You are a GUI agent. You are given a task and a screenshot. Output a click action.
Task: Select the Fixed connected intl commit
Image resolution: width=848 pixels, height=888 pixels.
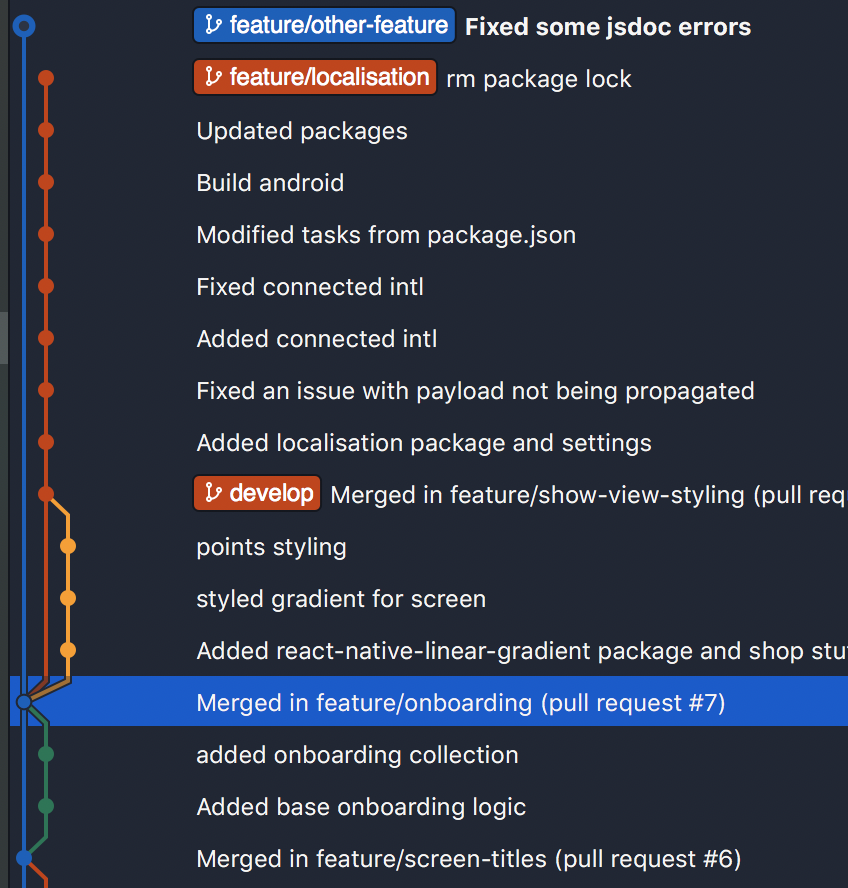click(310, 287)
